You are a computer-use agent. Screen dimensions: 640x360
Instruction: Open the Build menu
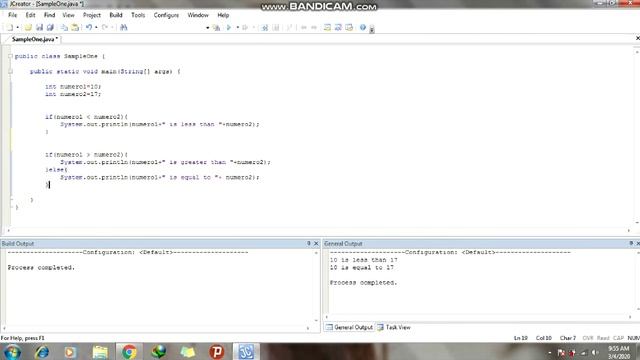(116, 15)
